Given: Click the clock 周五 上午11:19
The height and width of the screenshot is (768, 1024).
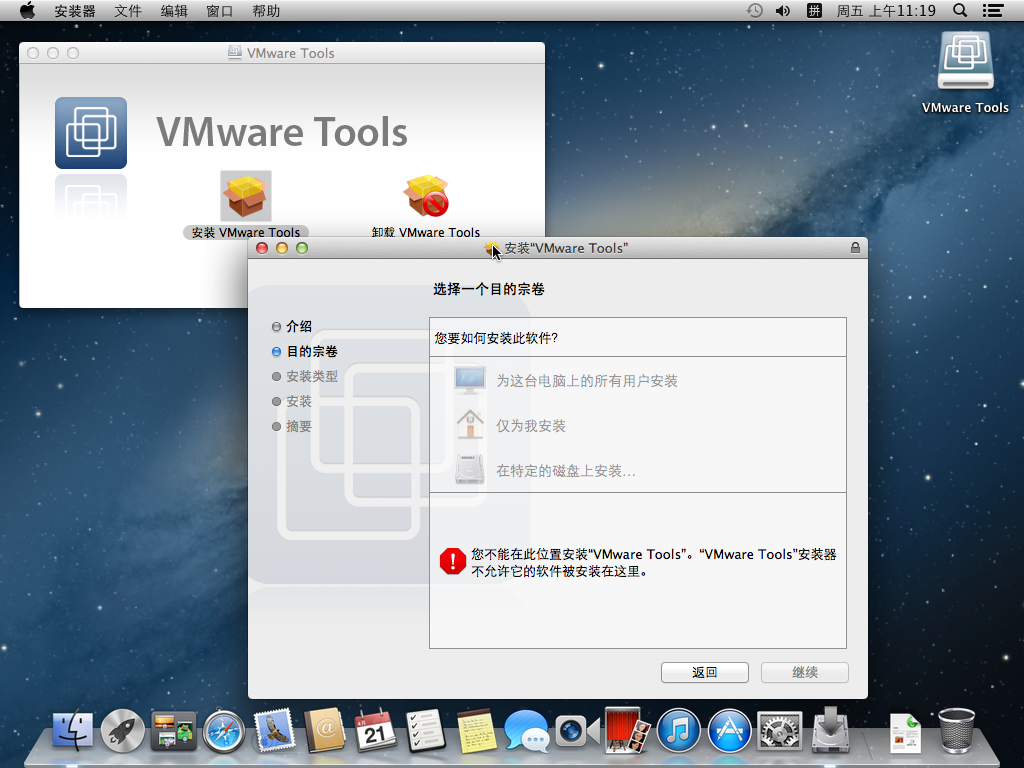Looking at the screenshot, I should point(886,11).
